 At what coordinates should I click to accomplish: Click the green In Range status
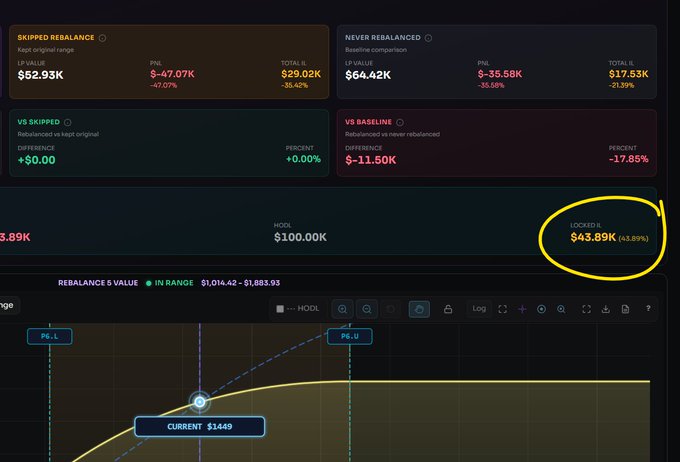click(x=170, y=283)
